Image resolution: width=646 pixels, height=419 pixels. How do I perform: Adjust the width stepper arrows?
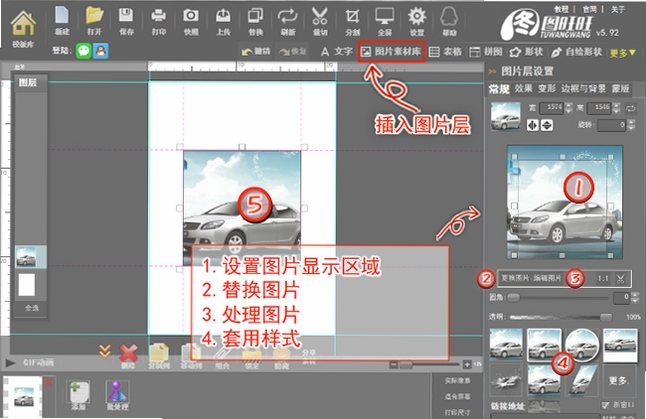(569, 108)
